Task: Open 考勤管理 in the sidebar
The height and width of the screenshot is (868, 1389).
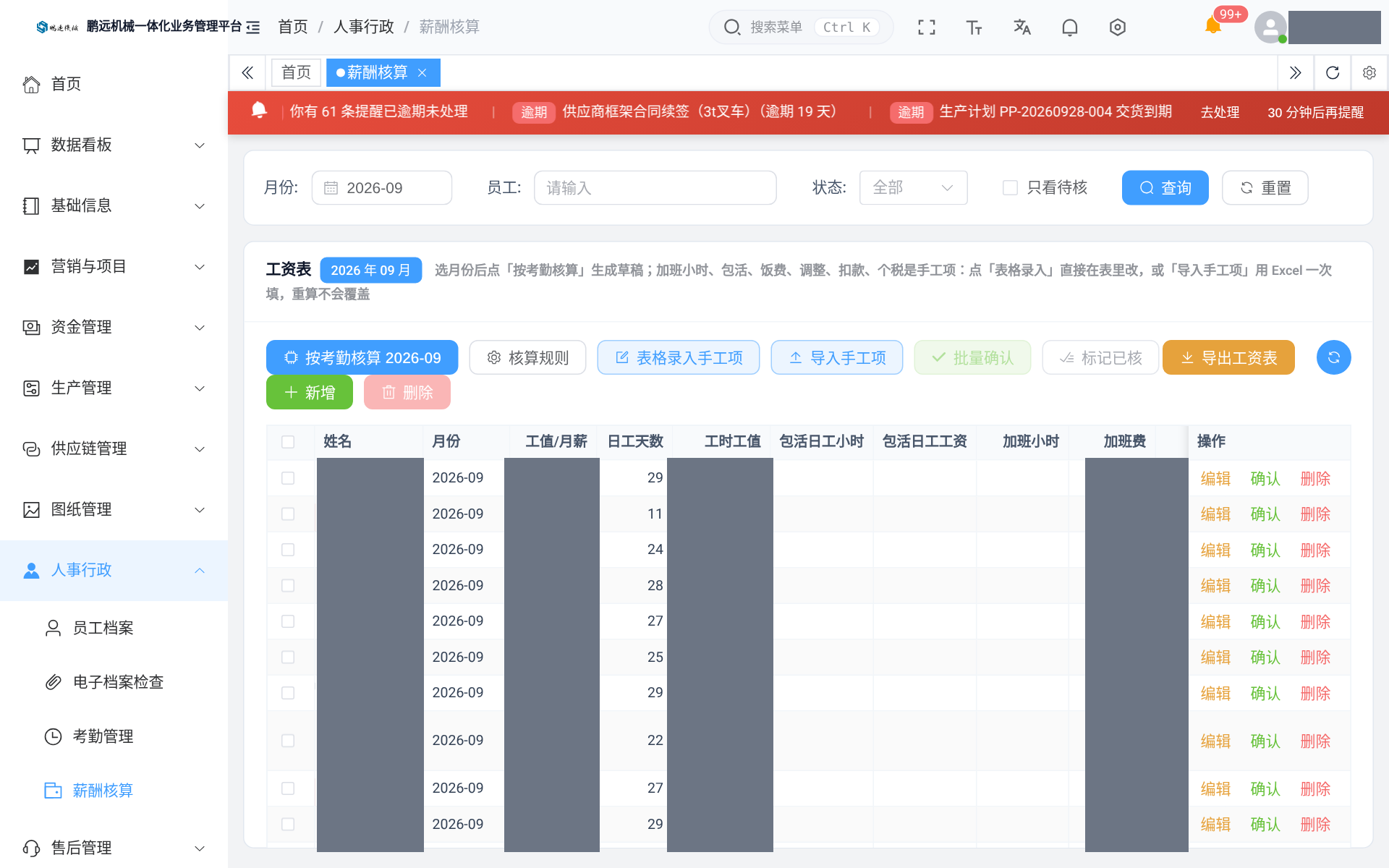Action: 114,736
